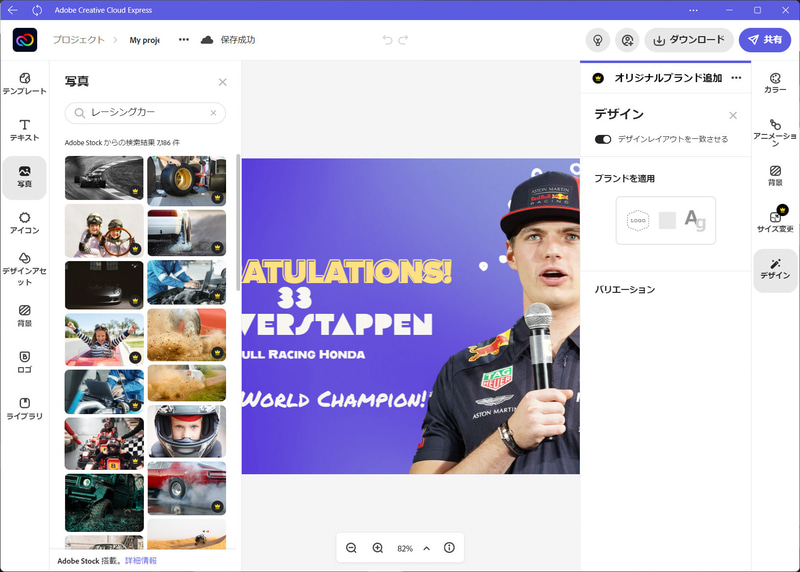Open title bar three-dot menu
This screenshot has height=572, width=800.
693,10
